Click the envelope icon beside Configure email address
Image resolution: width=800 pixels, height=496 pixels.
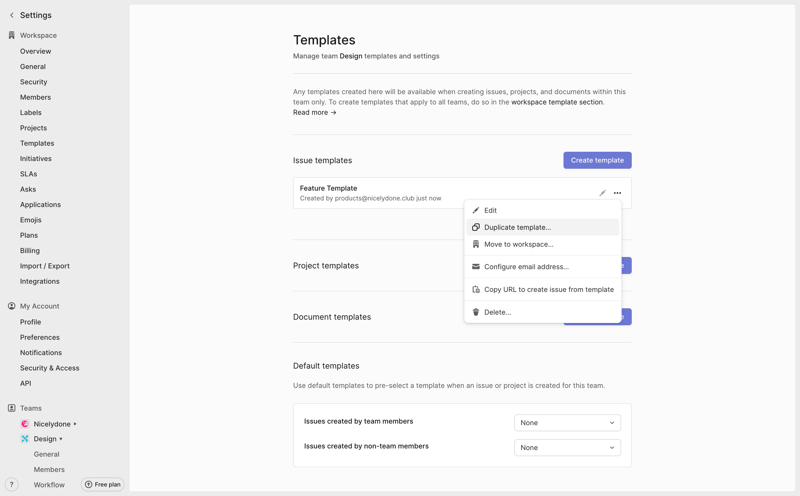(476, 266)
